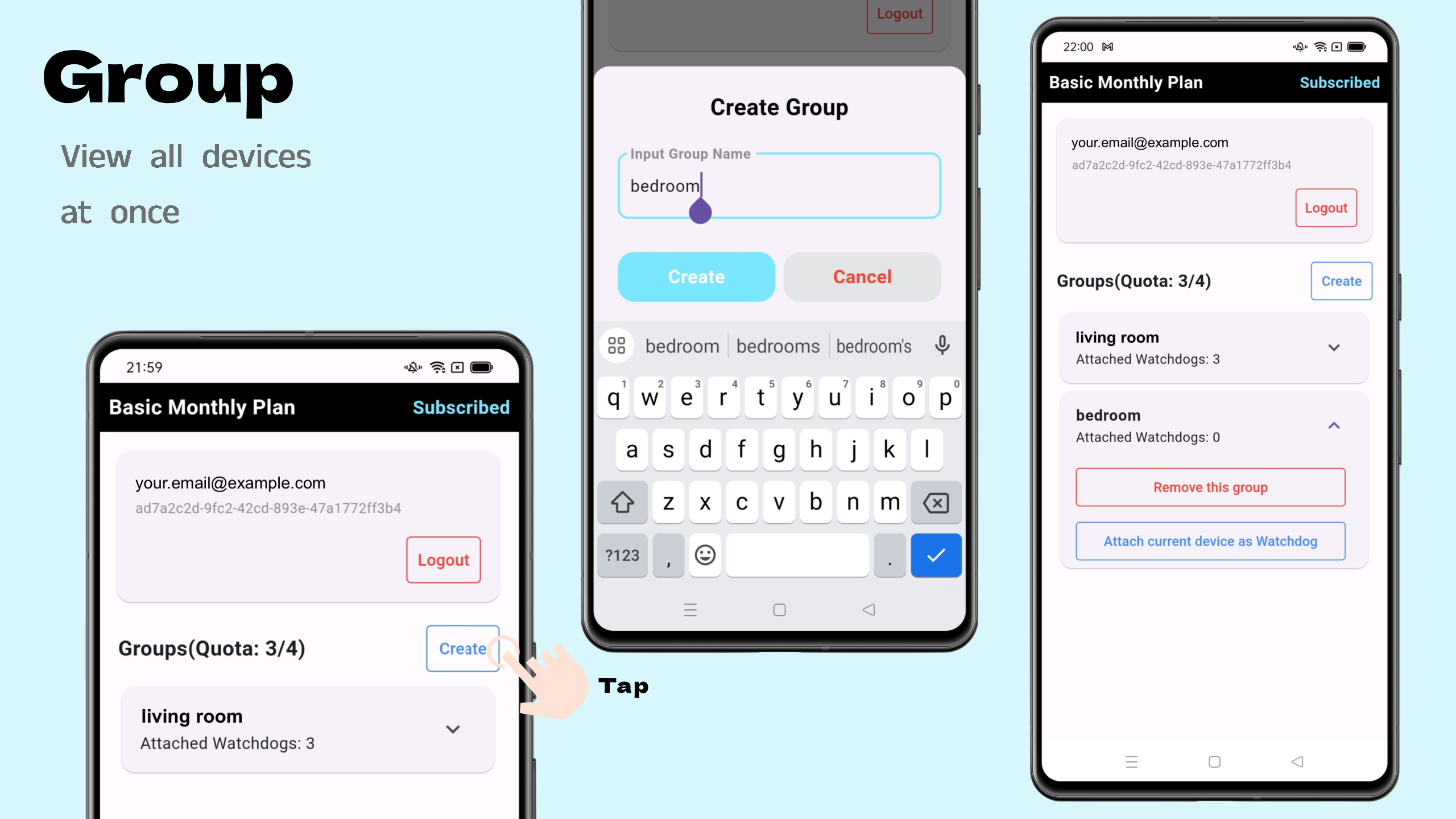Image resolution: width=1456 pixels, height=819 pixels.
Task: Tap the microphone icon on keyboard
Action: click(942, 345)
